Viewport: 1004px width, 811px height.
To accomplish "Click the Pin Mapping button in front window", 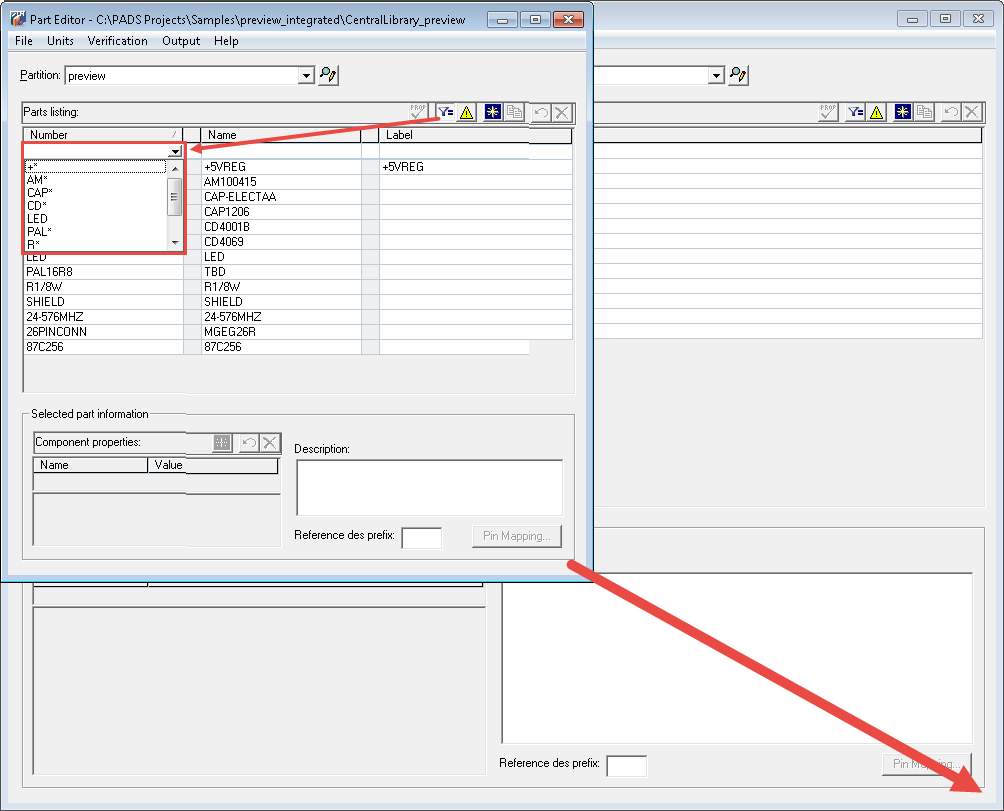I will (x=517, y=536).
